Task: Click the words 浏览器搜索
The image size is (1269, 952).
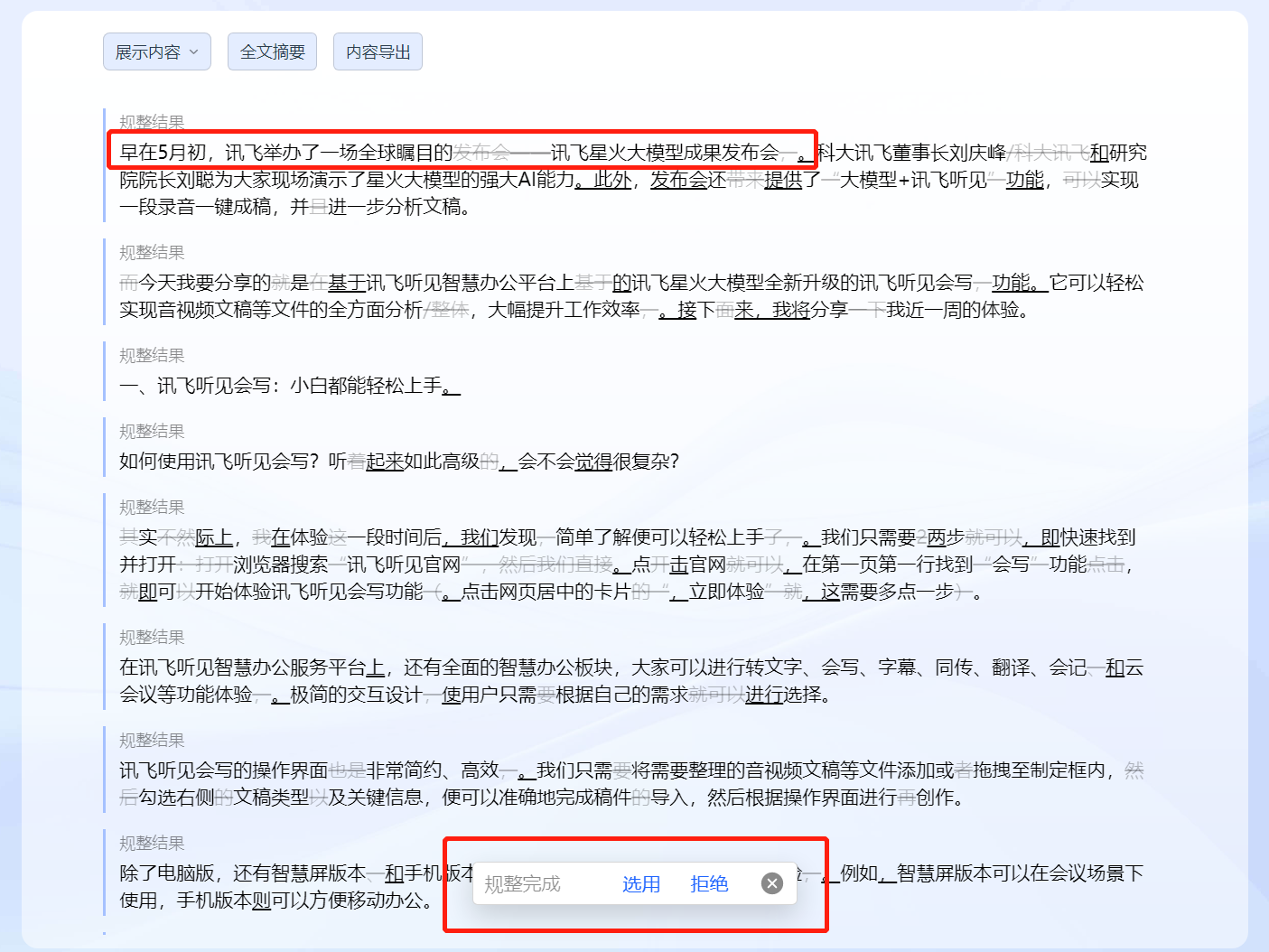Action: click(x=280, y=565)
